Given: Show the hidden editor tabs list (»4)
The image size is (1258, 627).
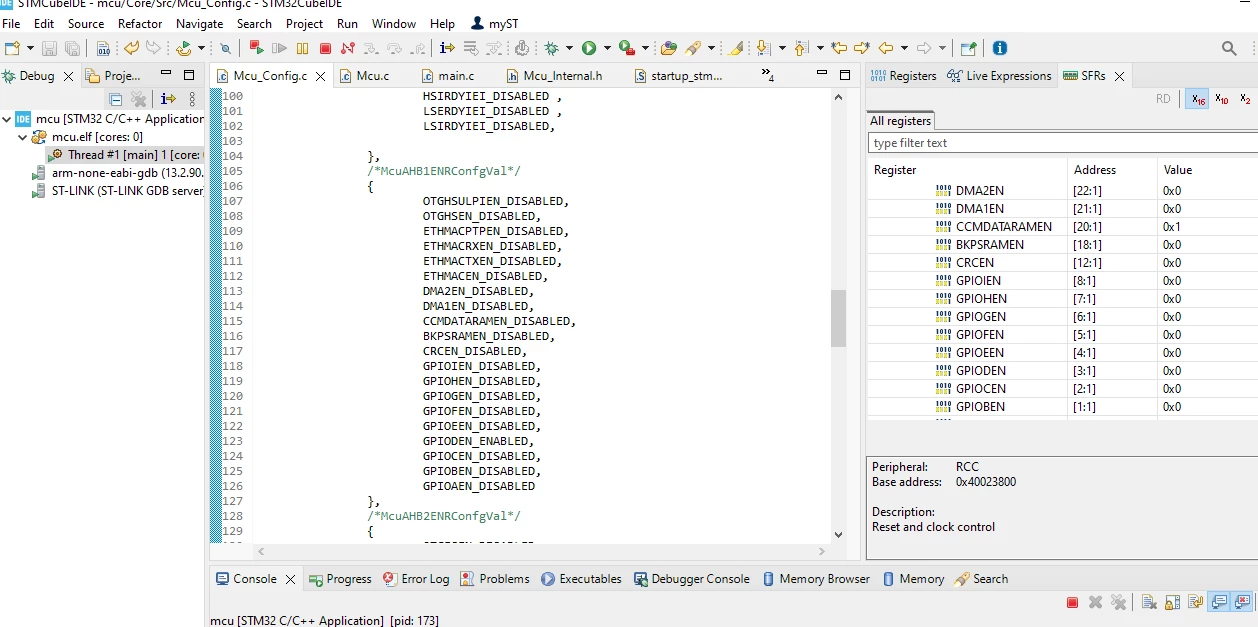Looking at the screenshot, I should (768, 75).
